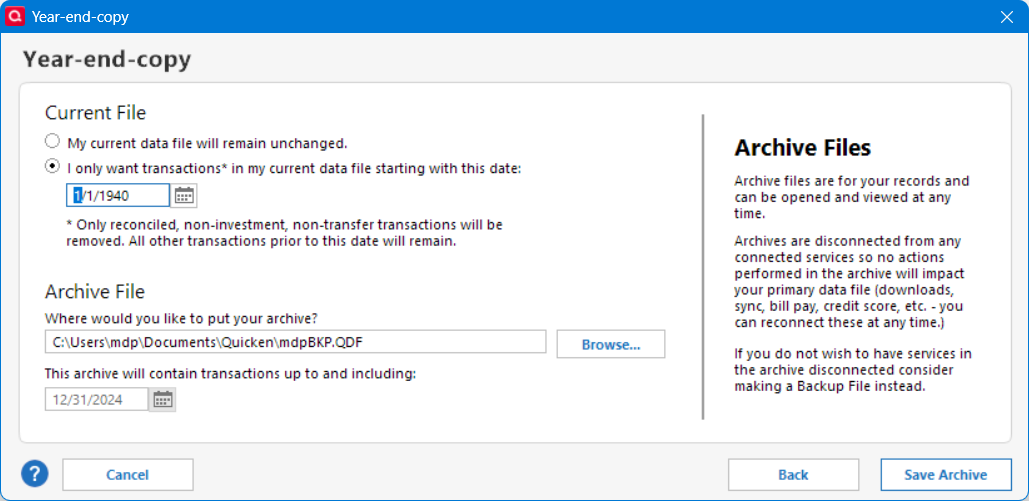This screenshot has width=1029, height=501.
Task: Click the start date field showing 1/1/1940
Action: [x=118, y=196]
